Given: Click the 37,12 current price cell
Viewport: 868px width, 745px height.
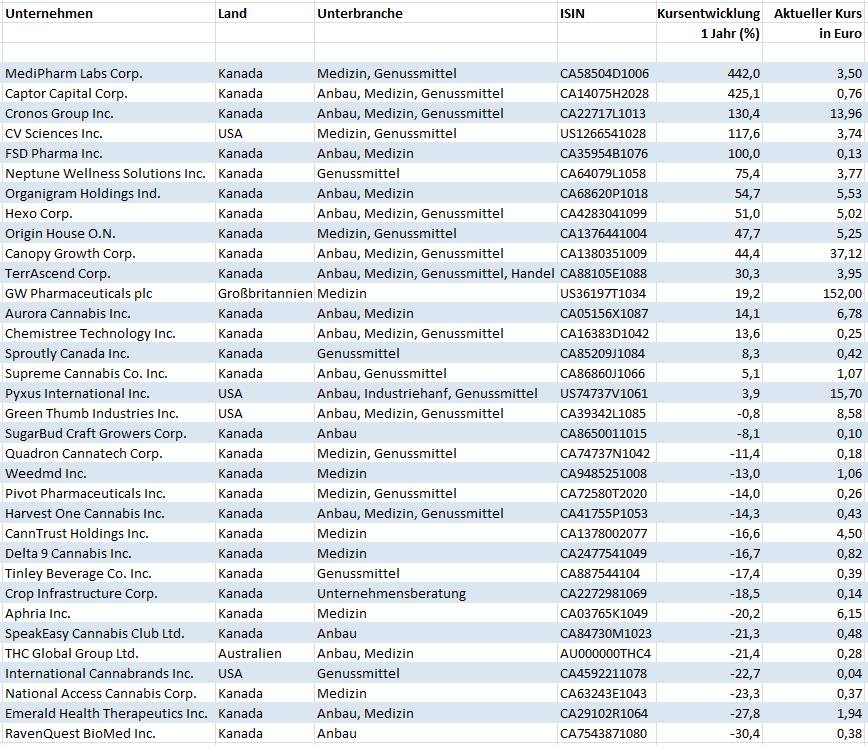Looking at the screenshot, I should pyautogui.click(x=814, y=253).
